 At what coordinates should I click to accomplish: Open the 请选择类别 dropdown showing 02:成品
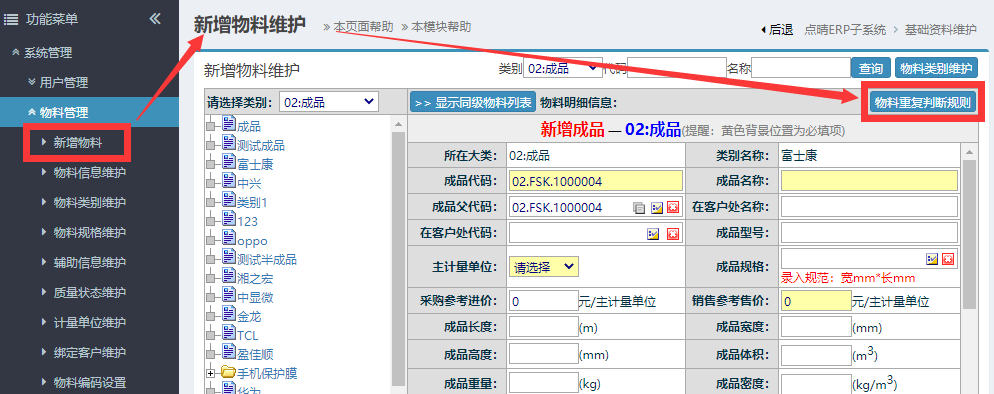point(328,102)
